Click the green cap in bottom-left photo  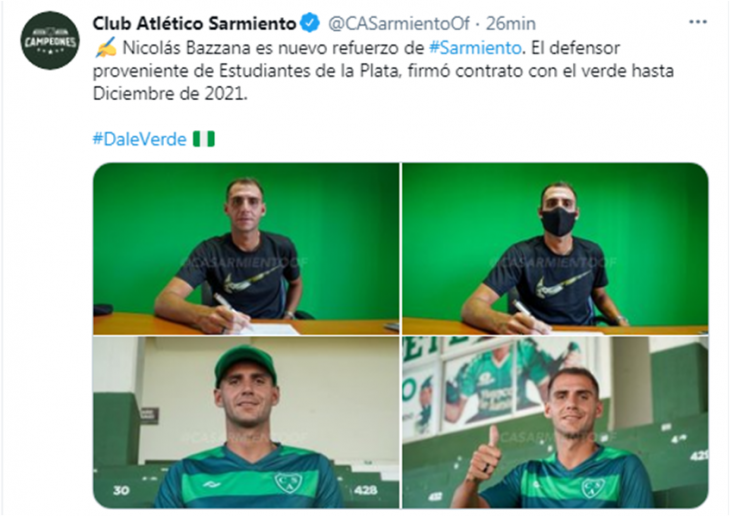point(245,364)
